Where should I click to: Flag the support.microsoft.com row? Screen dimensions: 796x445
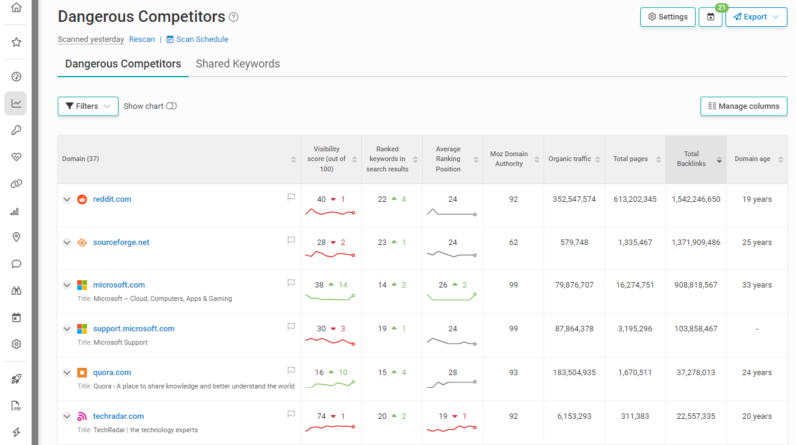click(x=291, y=326)
